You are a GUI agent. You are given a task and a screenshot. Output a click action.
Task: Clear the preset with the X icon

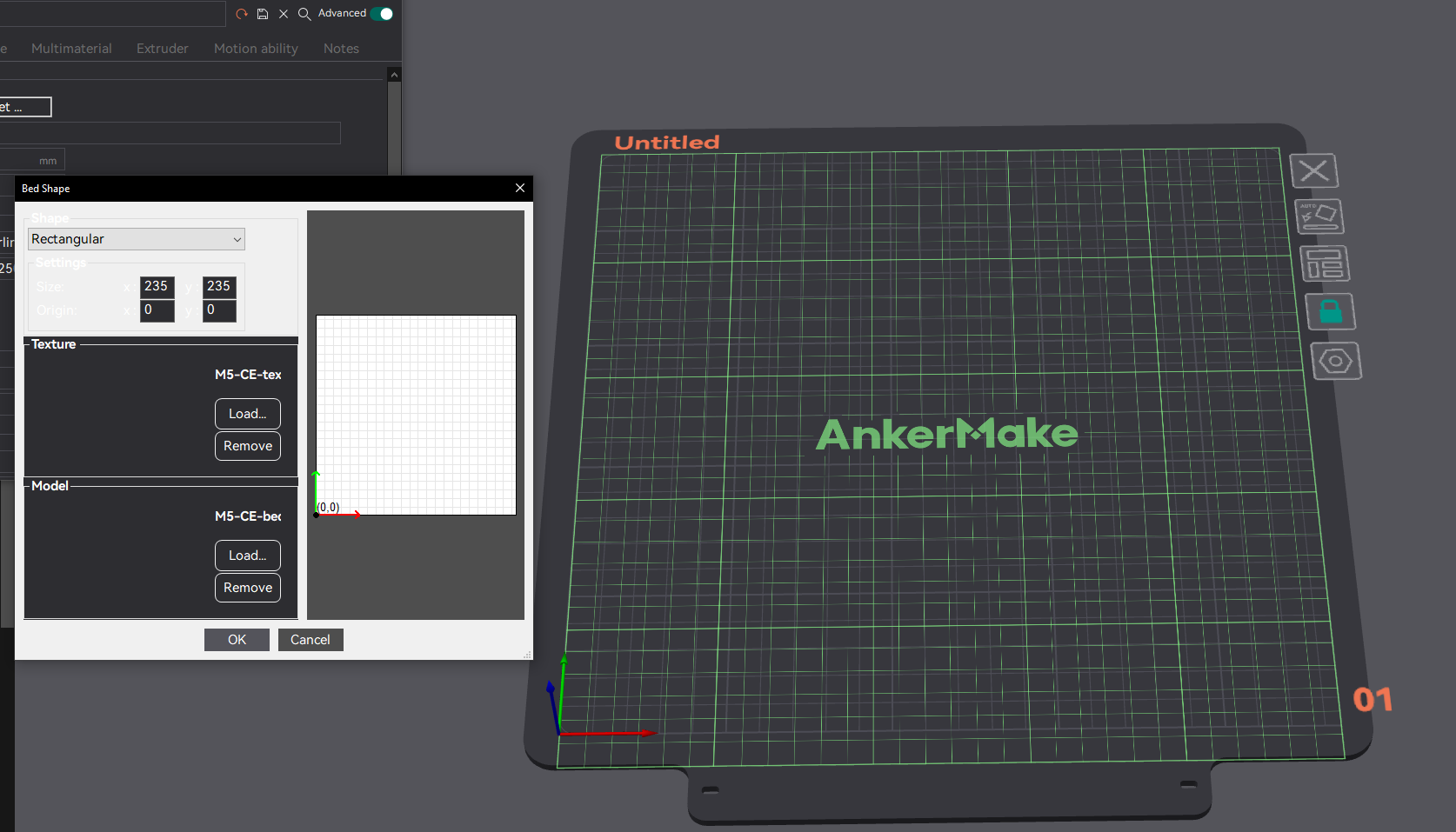(283, 13)
